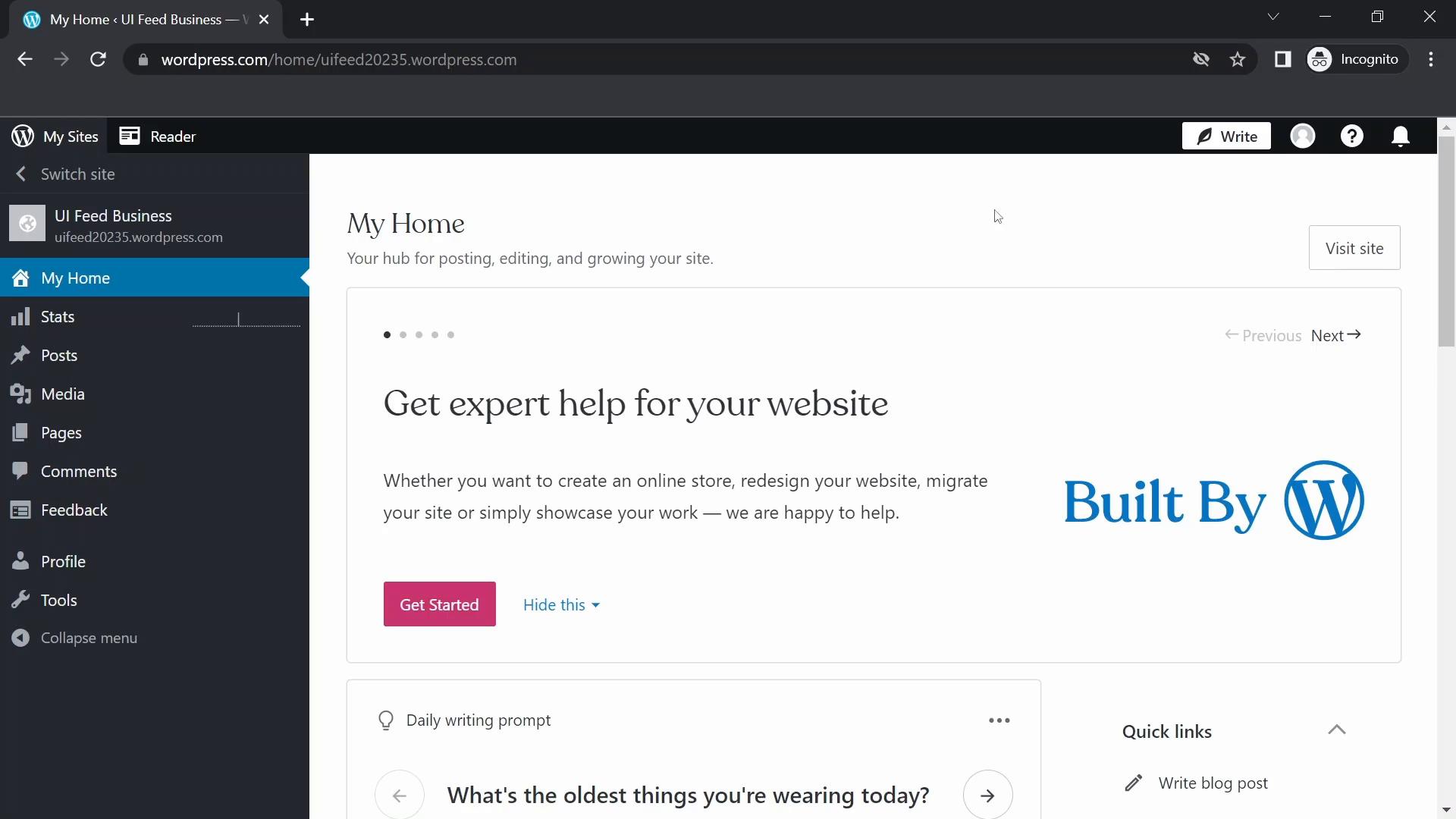1456x819 pixels.
Task: Click the Posts menu item
Action: coord(59,355)
